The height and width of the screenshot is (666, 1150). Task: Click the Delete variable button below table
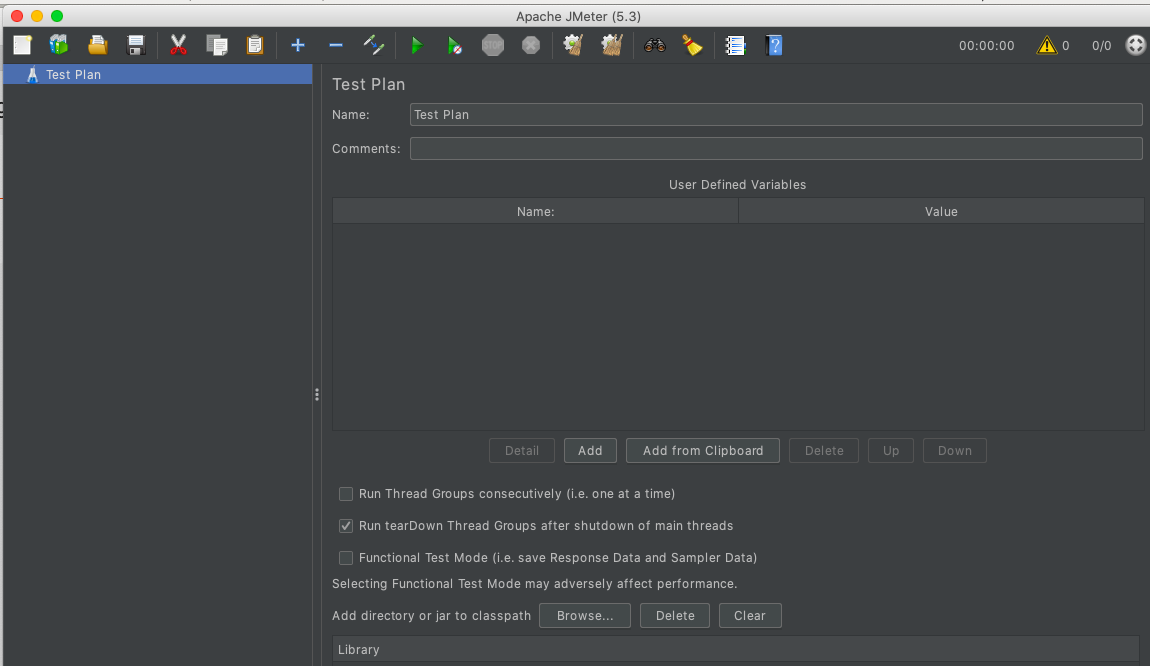pos(824,450)
